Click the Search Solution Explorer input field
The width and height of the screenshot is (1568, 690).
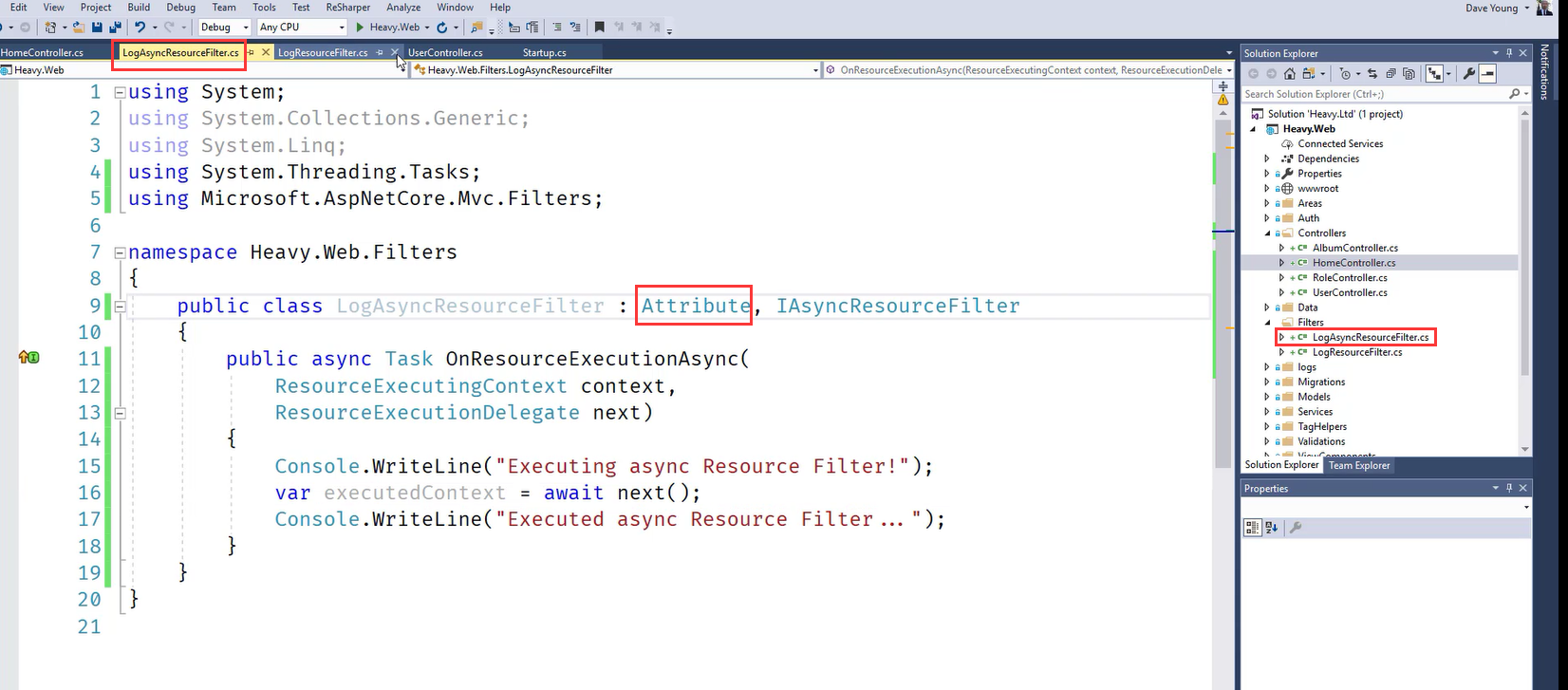click(1374, 94)
